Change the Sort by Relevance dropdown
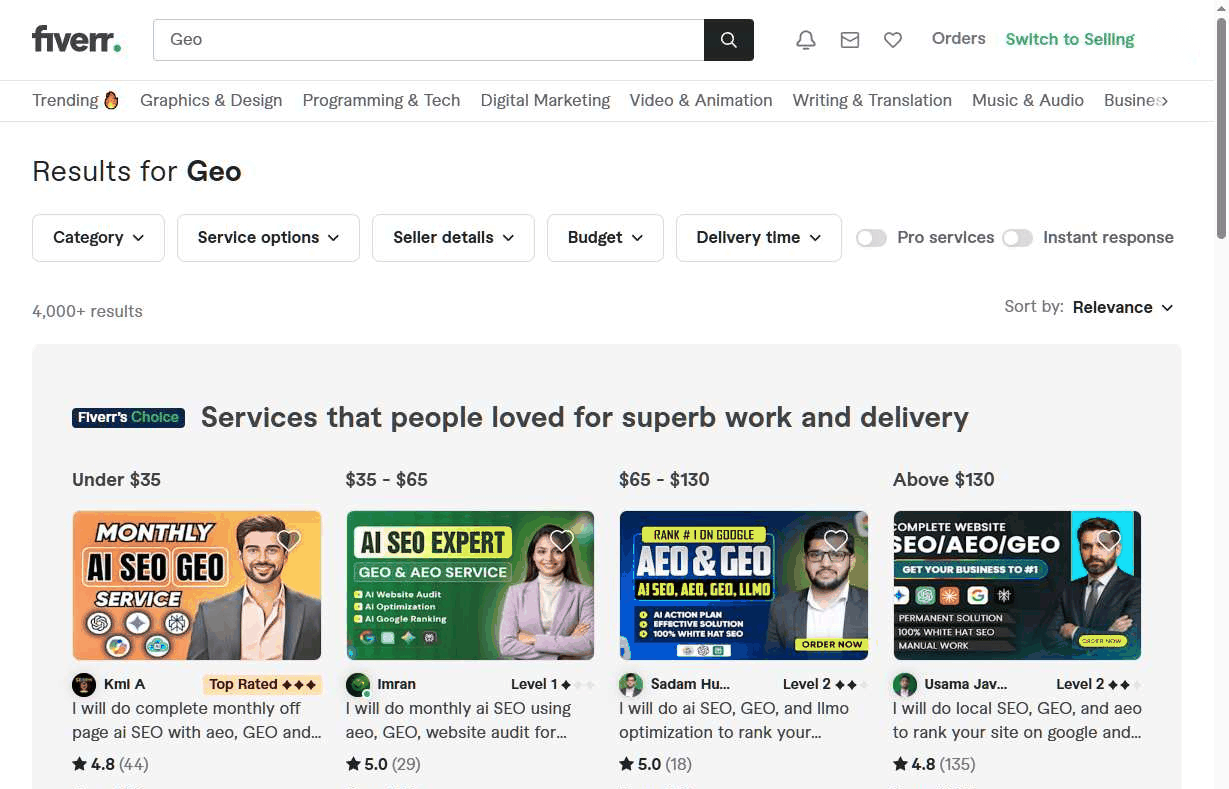1229x789 pixels. pyautogui.click(x=1123, y=307)
